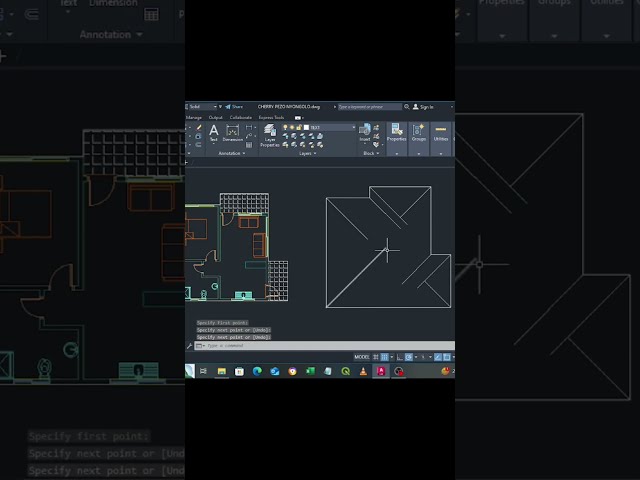Click the screen recorder taskbar icon
Image resolution: width=640 pixels, height=480 pixels.
399,371
